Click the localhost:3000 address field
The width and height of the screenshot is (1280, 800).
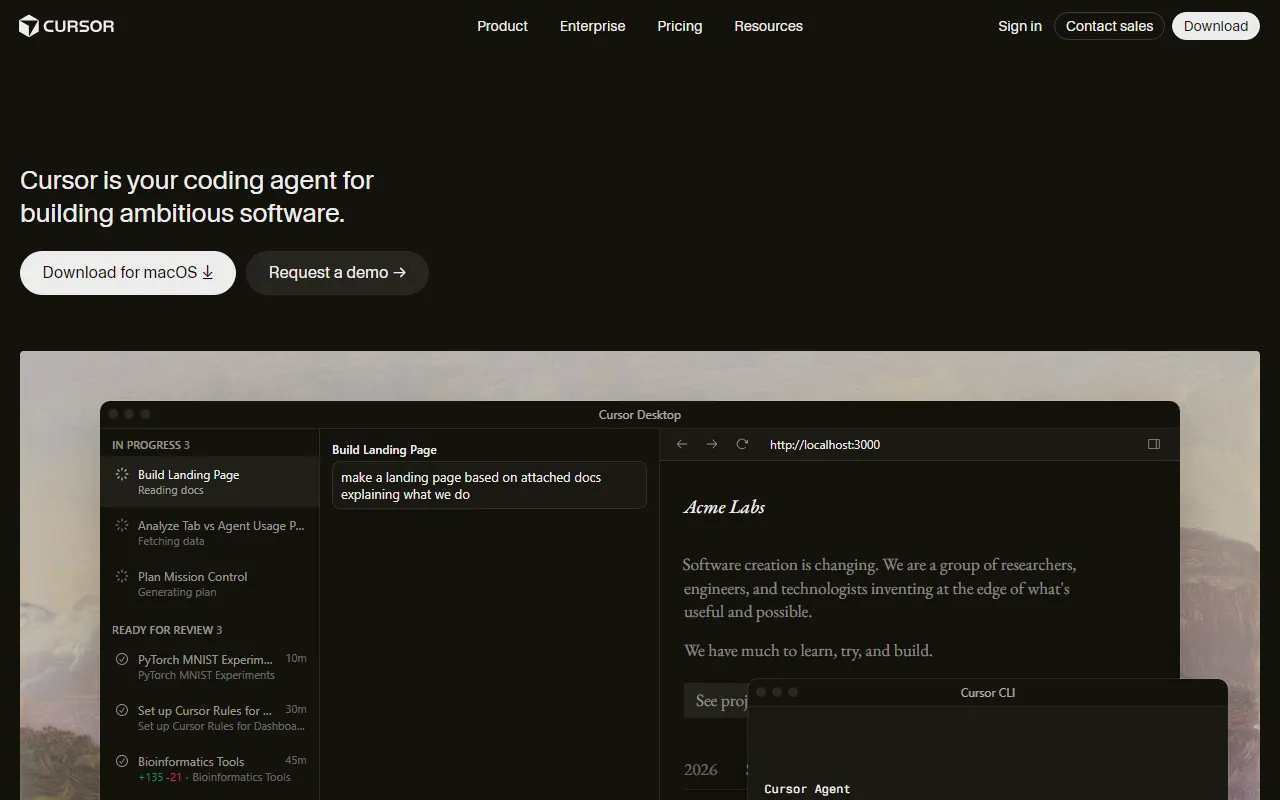coord(825,445)
